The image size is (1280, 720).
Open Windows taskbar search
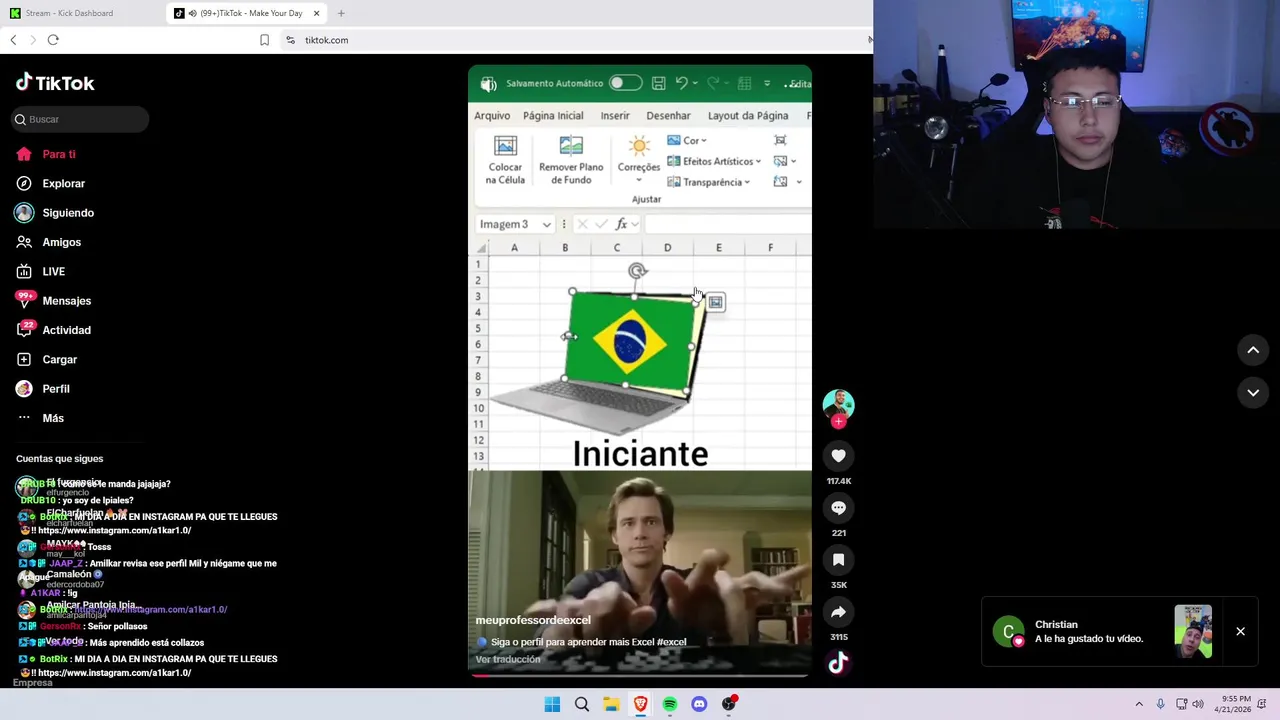[581, 704]
